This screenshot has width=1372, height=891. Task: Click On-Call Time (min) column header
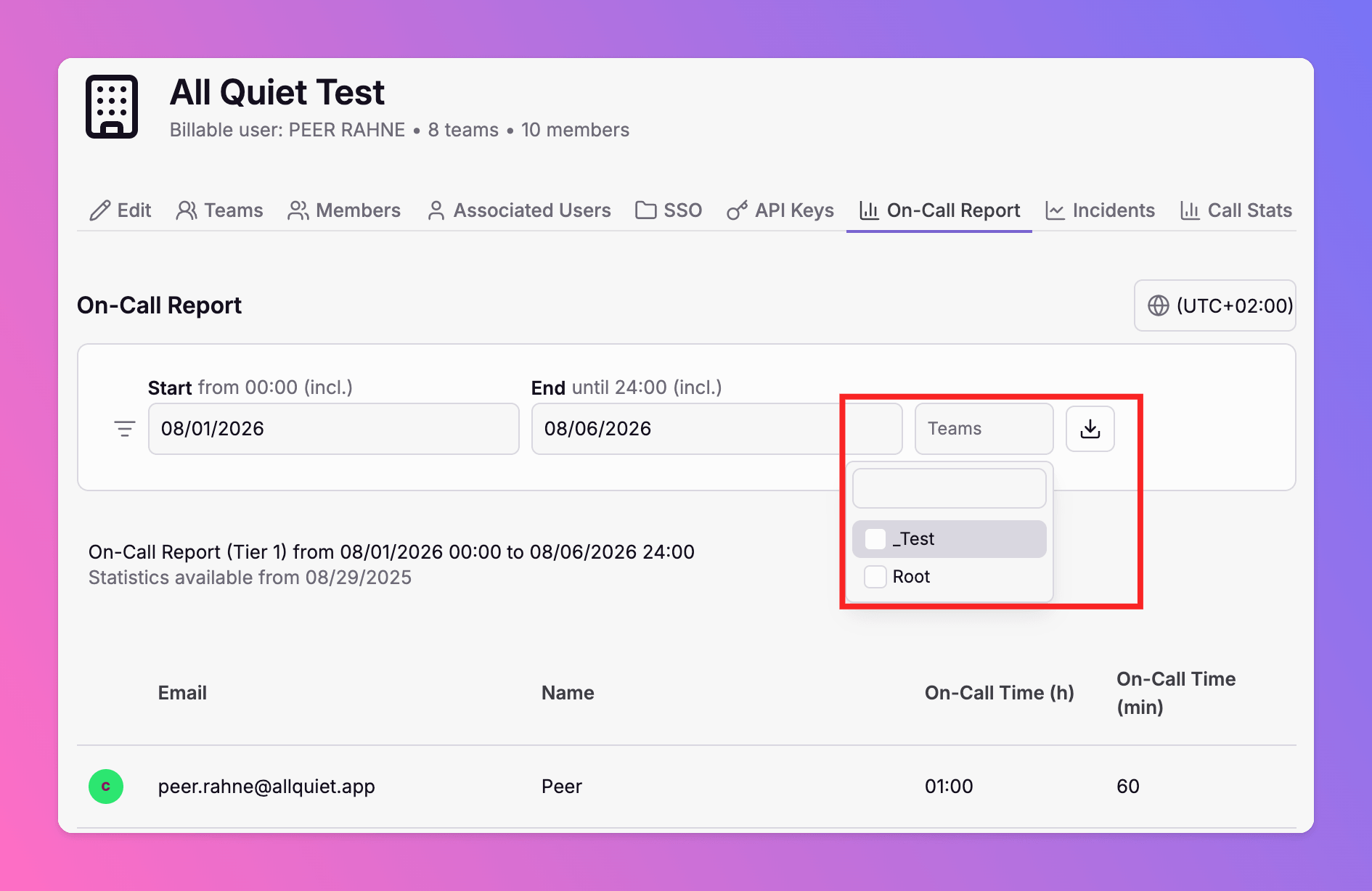coord(1176,693)
